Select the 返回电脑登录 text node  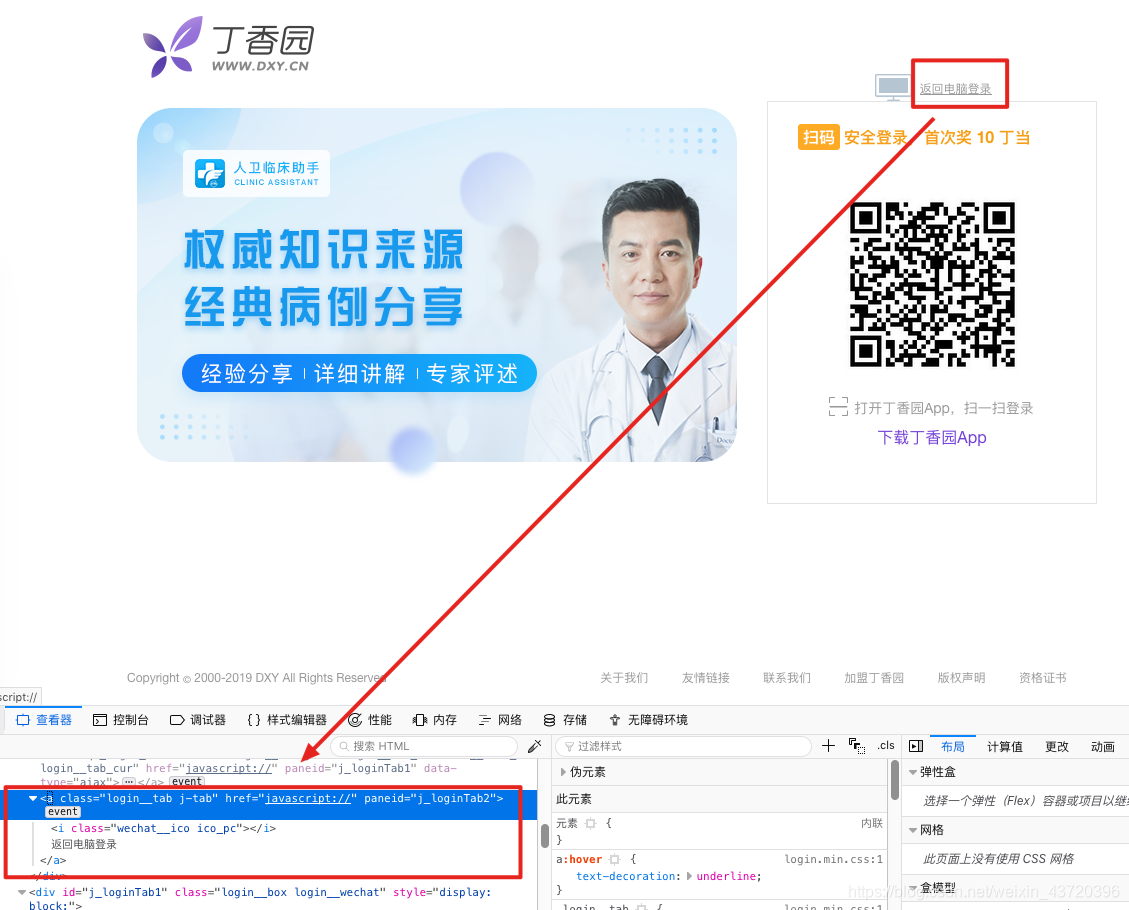point(84,844)
